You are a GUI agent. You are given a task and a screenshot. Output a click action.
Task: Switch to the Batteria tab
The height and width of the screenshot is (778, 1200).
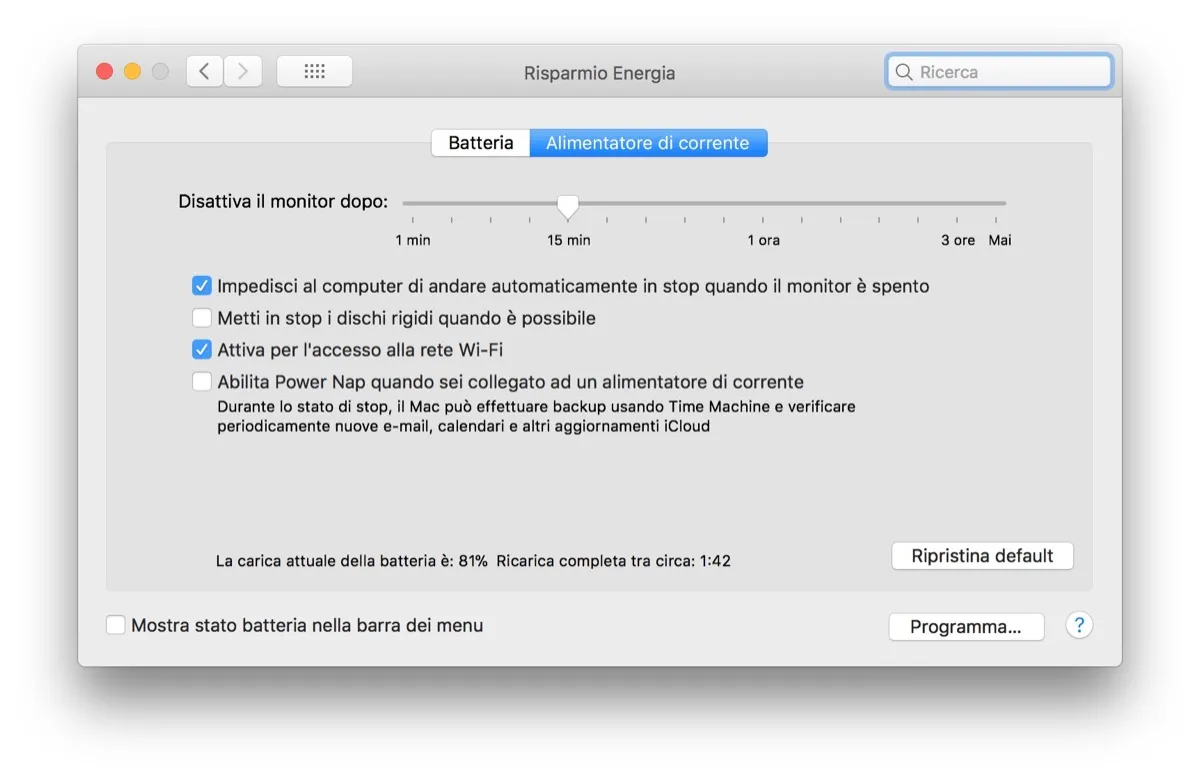pyautogui.click(x=480, y=142)
